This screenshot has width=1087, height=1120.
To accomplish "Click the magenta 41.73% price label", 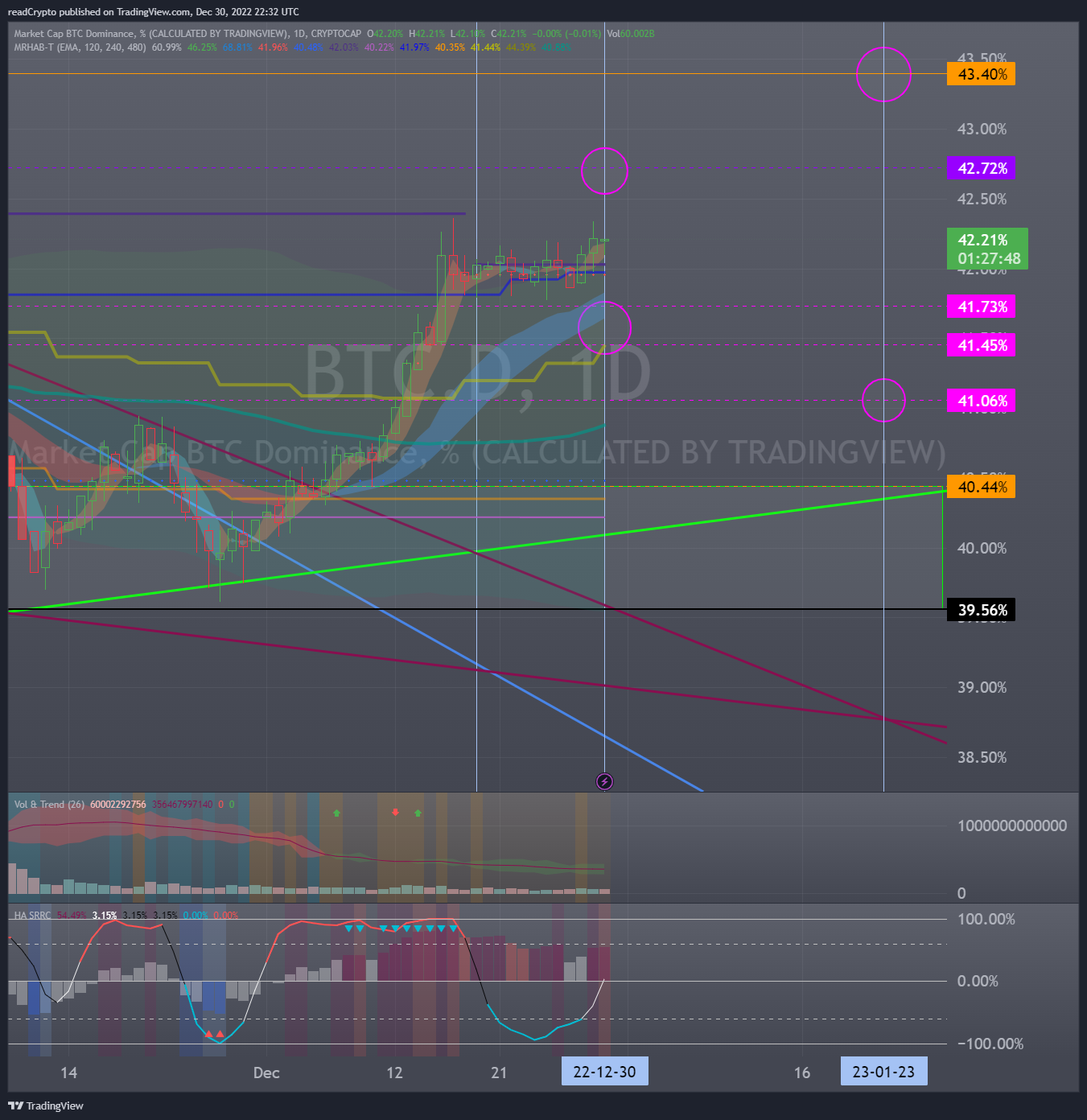I will [x=982, y=307].
